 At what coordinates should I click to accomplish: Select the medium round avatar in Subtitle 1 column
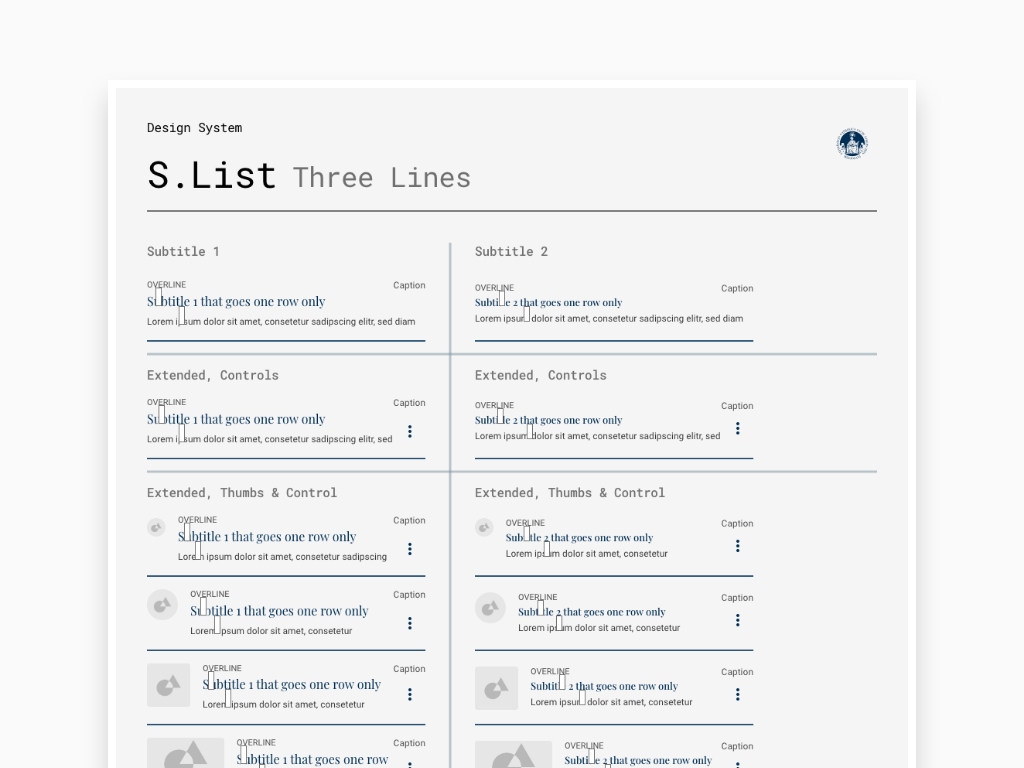pyautogui.click(x=163, y=605)
